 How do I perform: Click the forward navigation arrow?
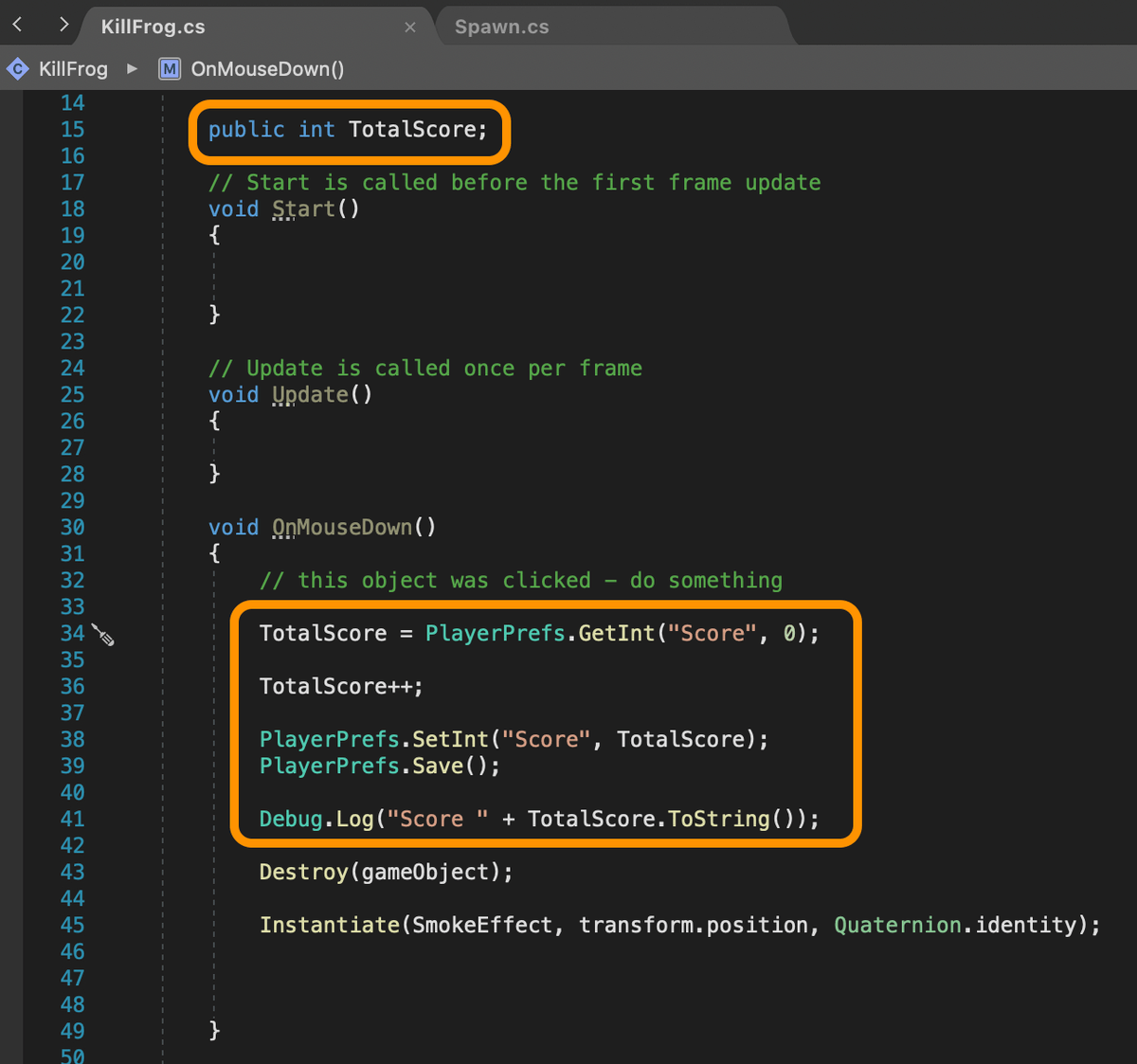click(63, 25)
